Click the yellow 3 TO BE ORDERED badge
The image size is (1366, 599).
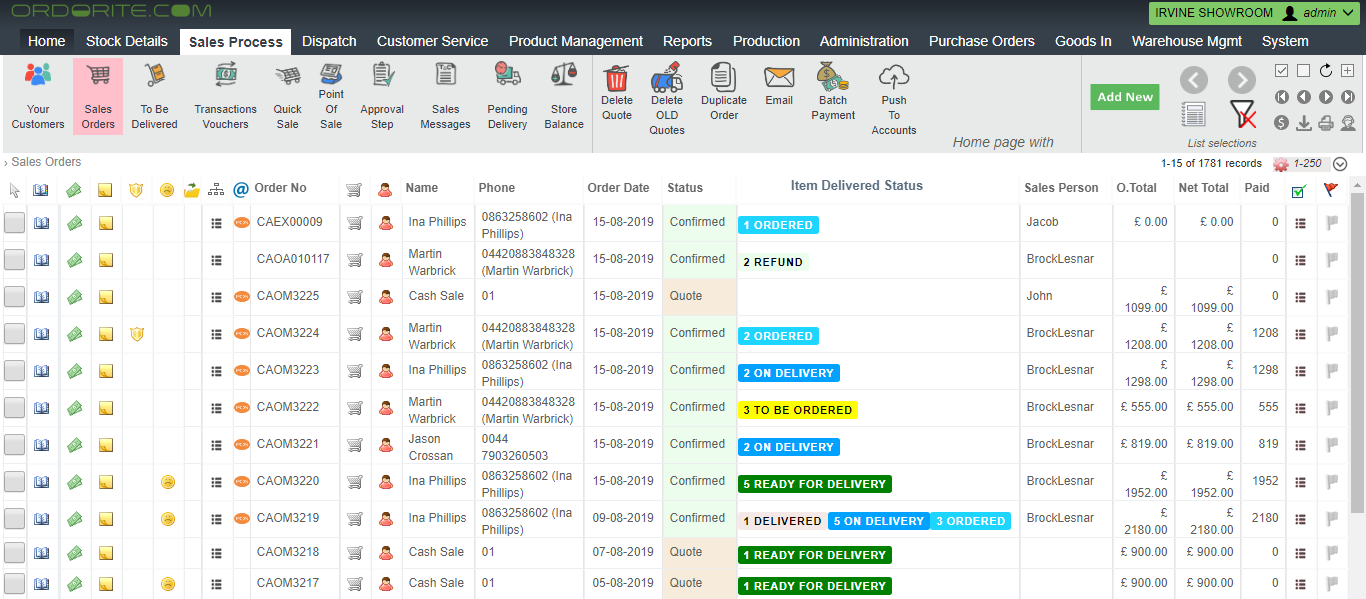point(797,410)
